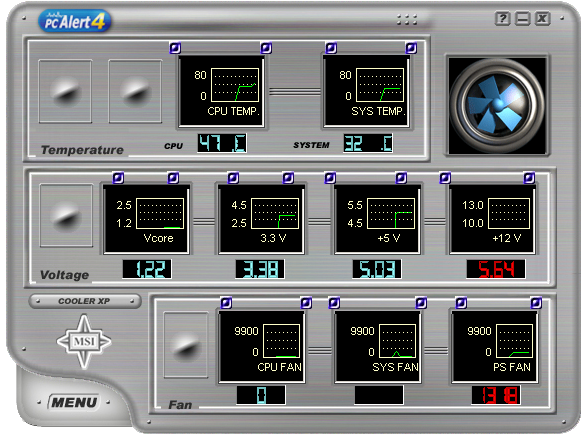Screen dimensions: 582x436
Task: Click right adjuster above SYS TEMP graph
Action: tap(411, 48)
